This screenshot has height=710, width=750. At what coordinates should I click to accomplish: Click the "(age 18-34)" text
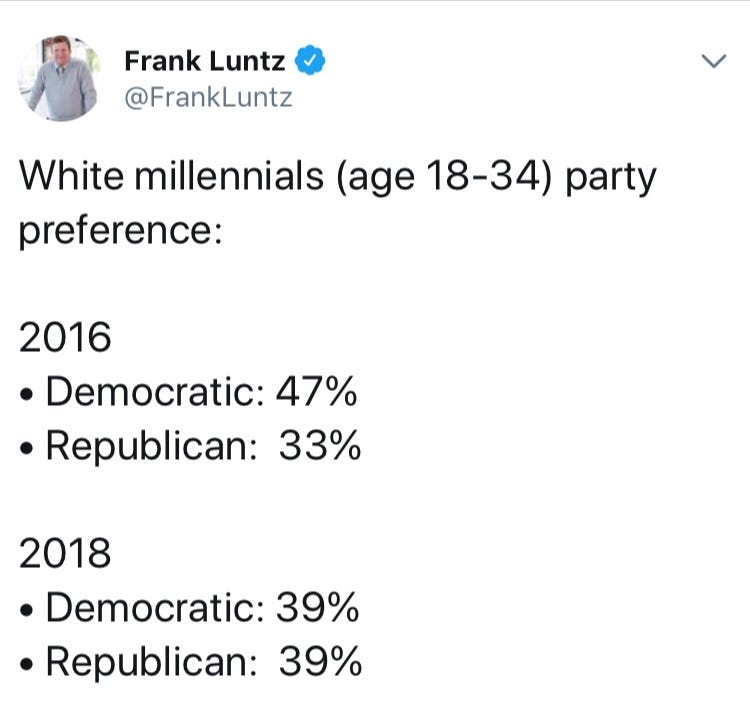click(444, 176)
